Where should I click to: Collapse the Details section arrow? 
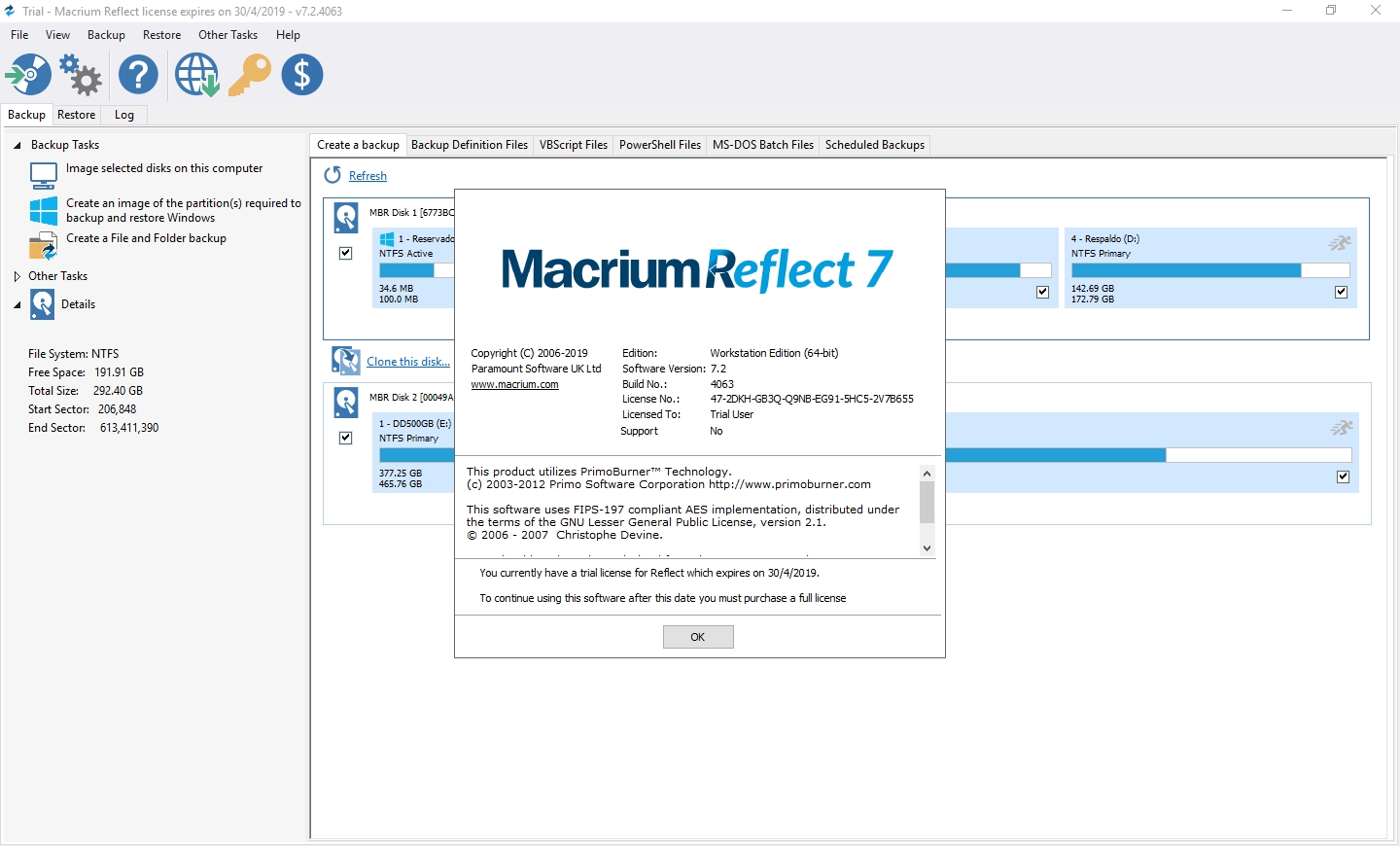(17, 304)
